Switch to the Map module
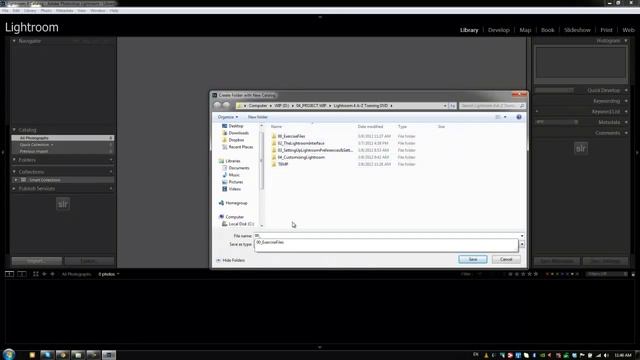 tap(525, 30)
